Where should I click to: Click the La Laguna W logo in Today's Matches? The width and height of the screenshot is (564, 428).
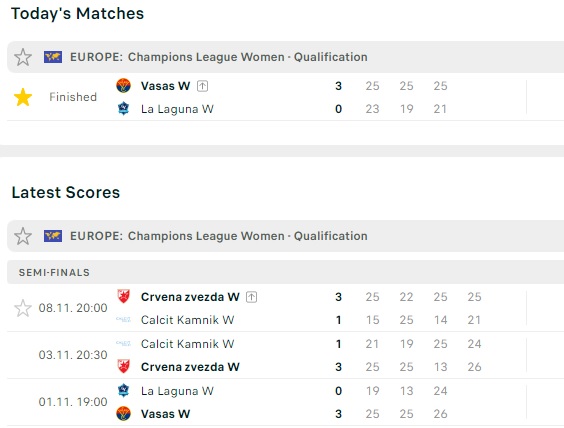(x=123, y=109)
